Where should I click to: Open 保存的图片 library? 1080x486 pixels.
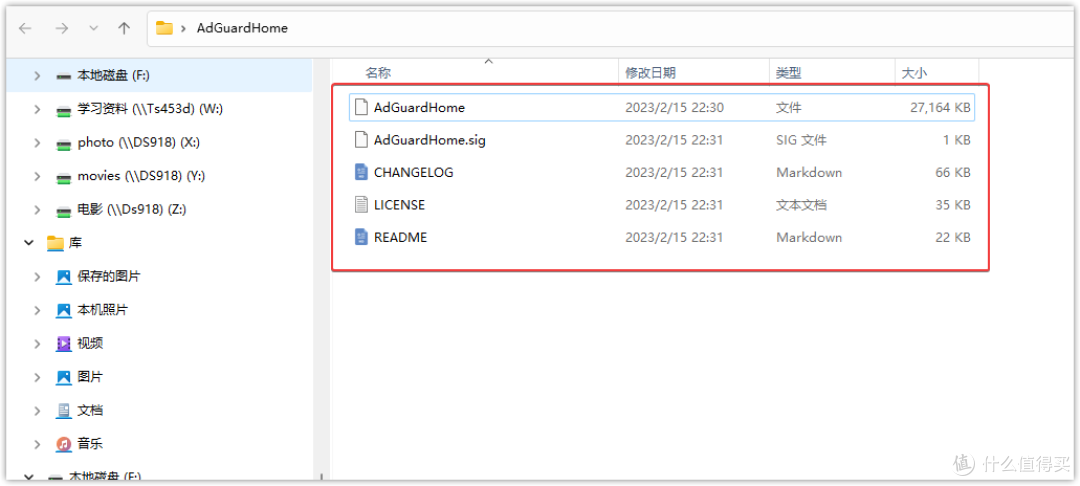(x=109, y=277)
